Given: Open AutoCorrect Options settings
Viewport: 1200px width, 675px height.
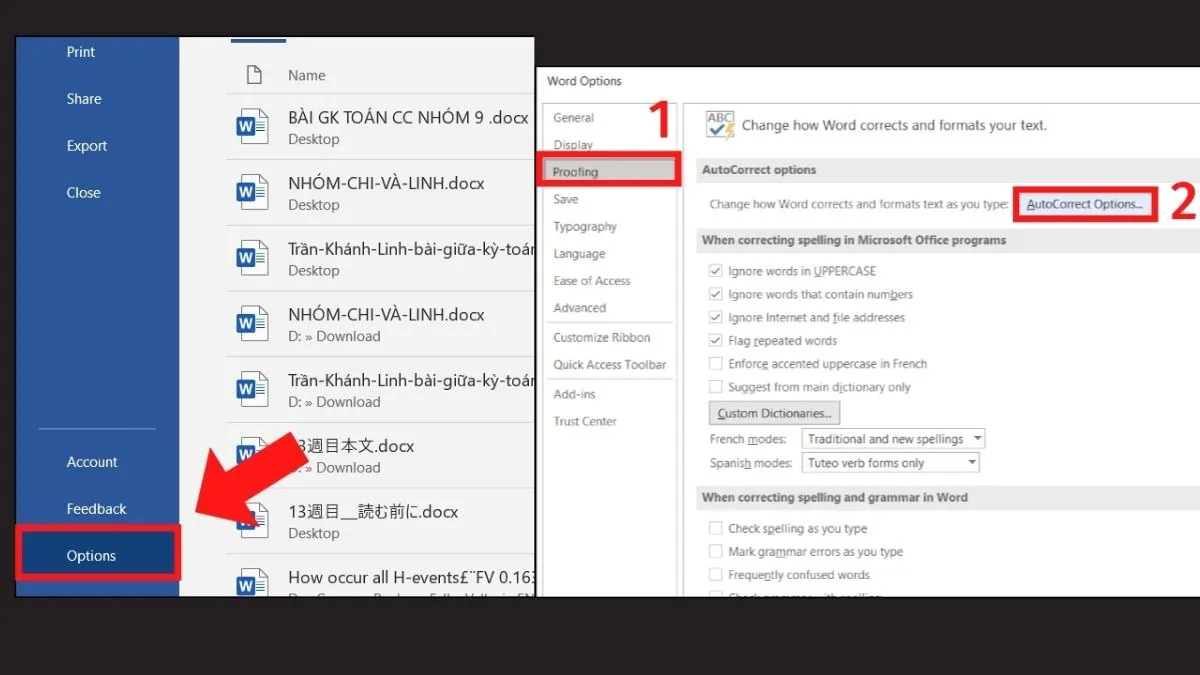Looking at the screenshot, I should point(1085,203).
